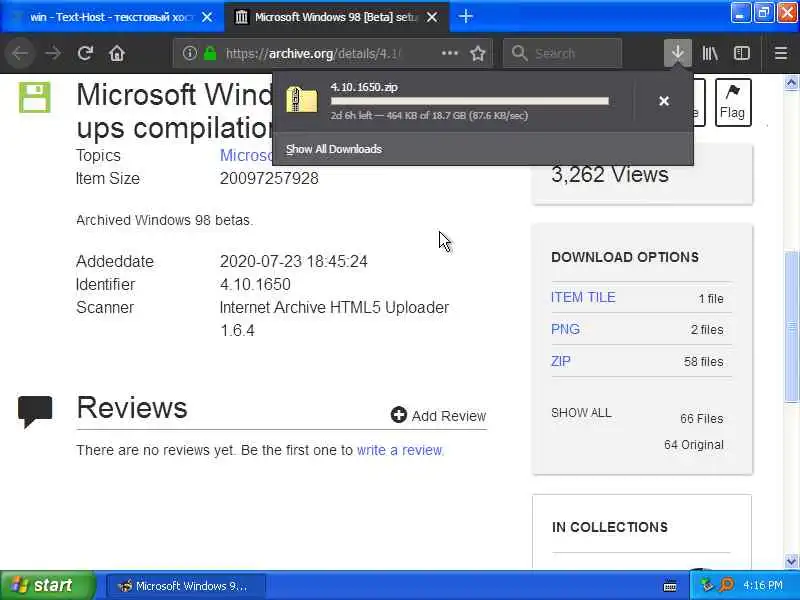This screenshot has height=600, width=800.
Task: Reload the current archive.org page
Action: [x=85, y=53]
